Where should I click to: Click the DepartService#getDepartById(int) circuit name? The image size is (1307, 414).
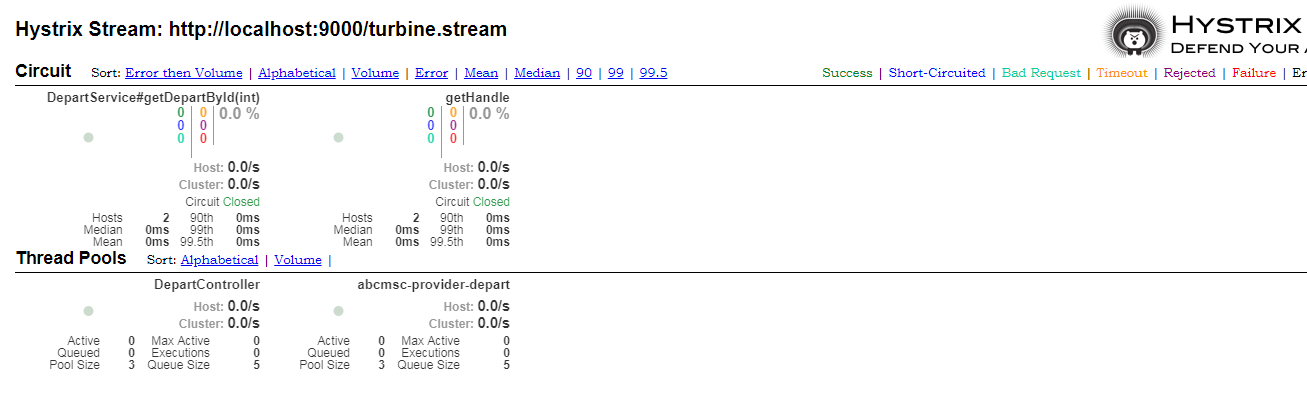click(x=153, y=98)
